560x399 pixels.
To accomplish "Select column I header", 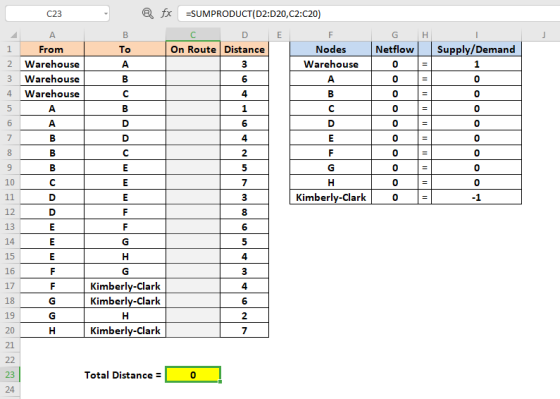I will point(476,35).
